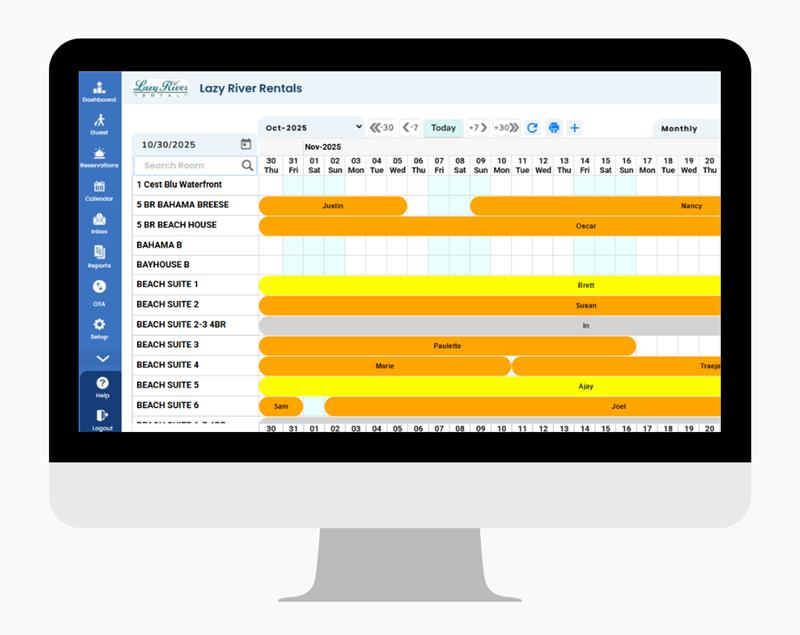Open the Oct-2025 month dropdown
Screen dimensions: 800x635
click(311, 127)
